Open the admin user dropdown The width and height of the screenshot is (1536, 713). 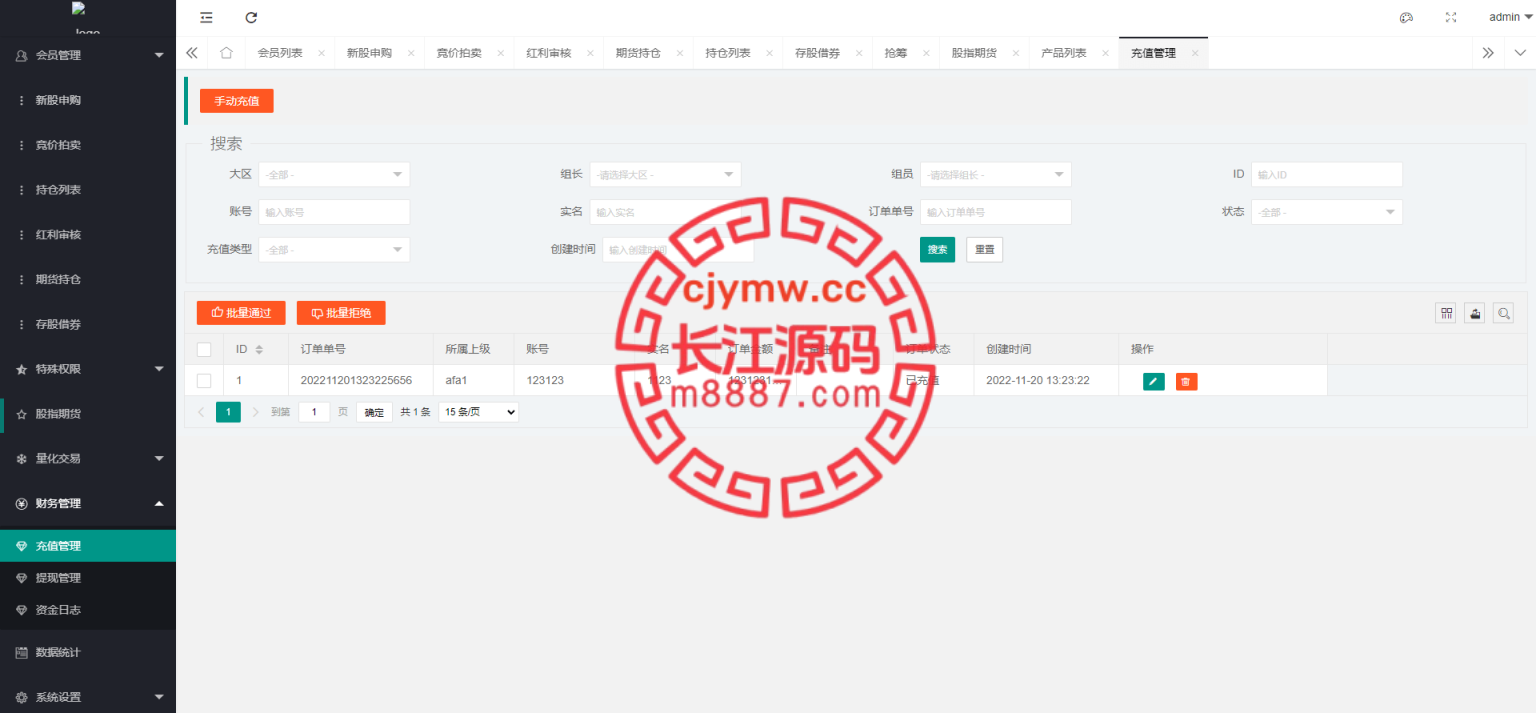click(x=1511, y=17)
